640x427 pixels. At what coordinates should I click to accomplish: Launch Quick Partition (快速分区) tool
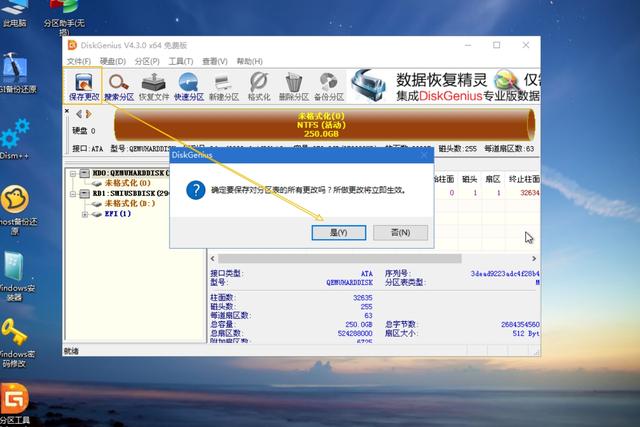click(x=189, y=86)
